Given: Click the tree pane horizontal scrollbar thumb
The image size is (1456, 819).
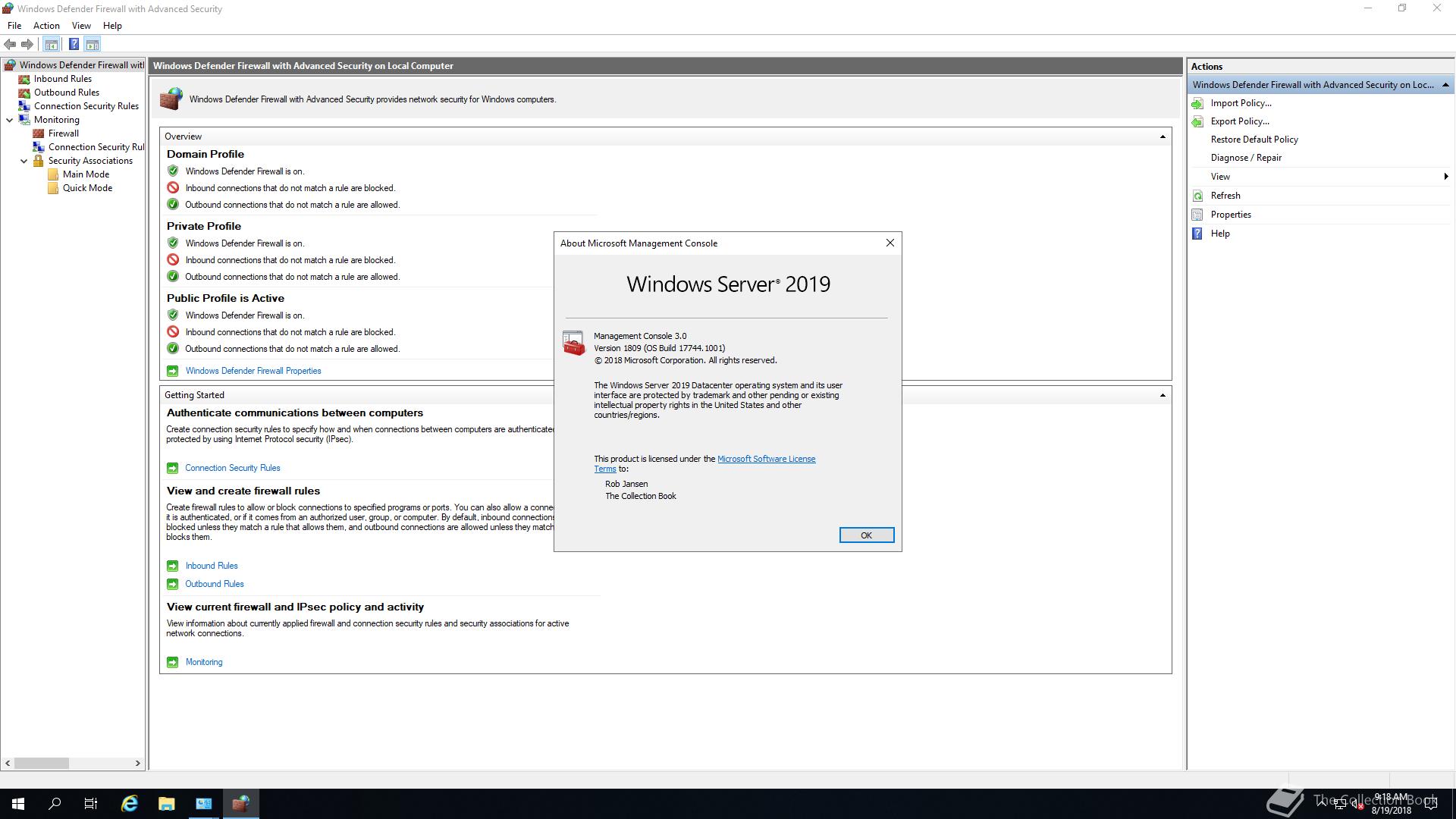Looking at the screenshot, I should [42, 763].
